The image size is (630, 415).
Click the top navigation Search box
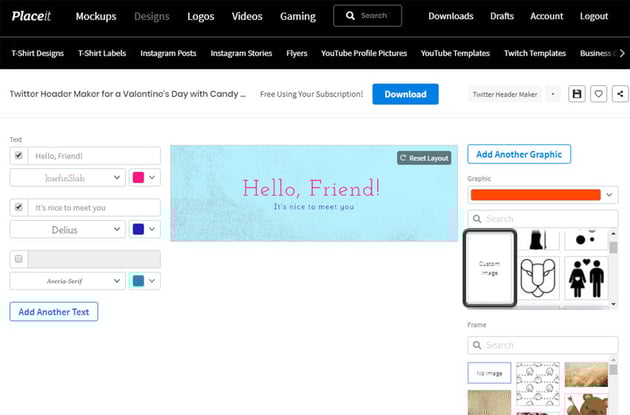[367, 16]
